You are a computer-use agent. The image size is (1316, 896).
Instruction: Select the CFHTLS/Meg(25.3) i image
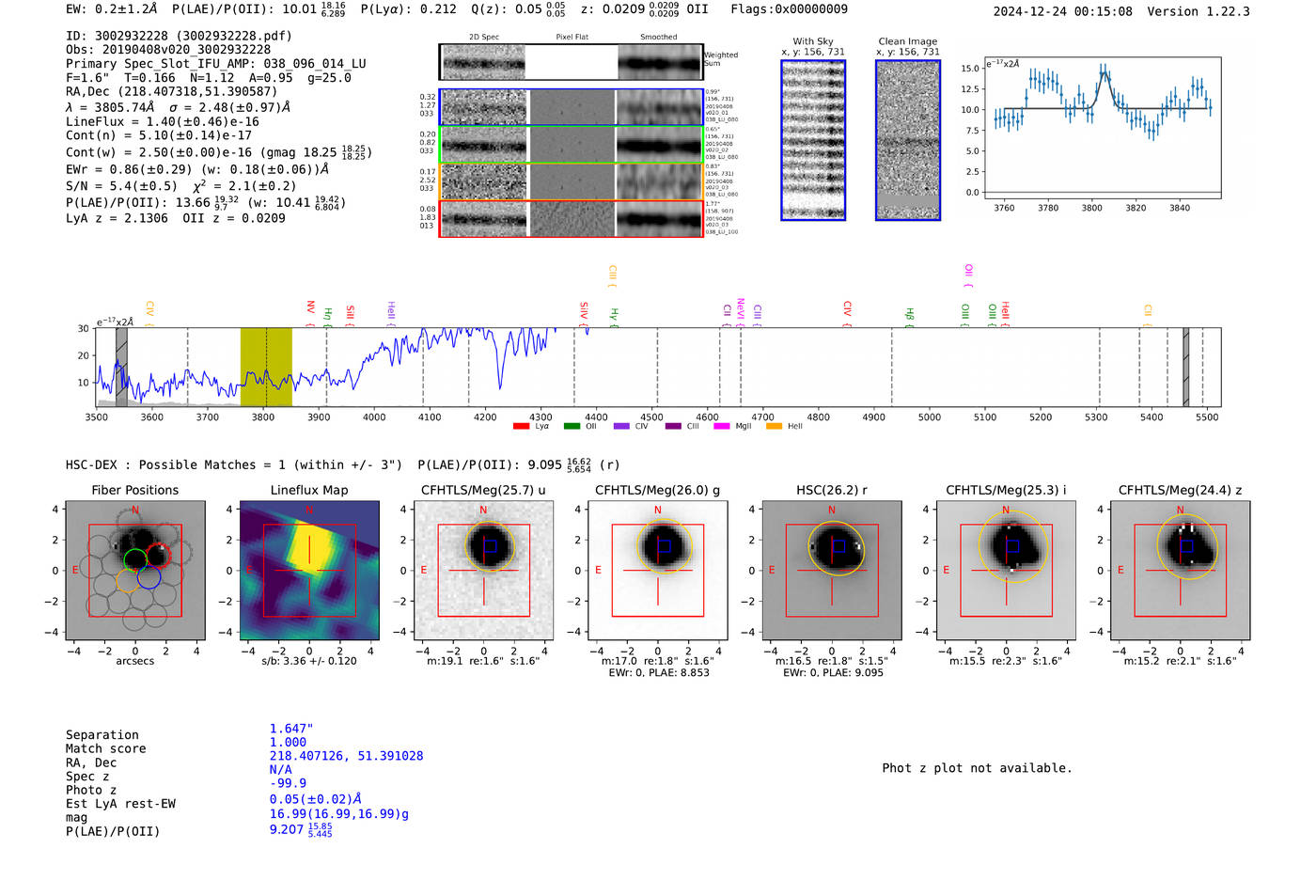click(1006, 570)
